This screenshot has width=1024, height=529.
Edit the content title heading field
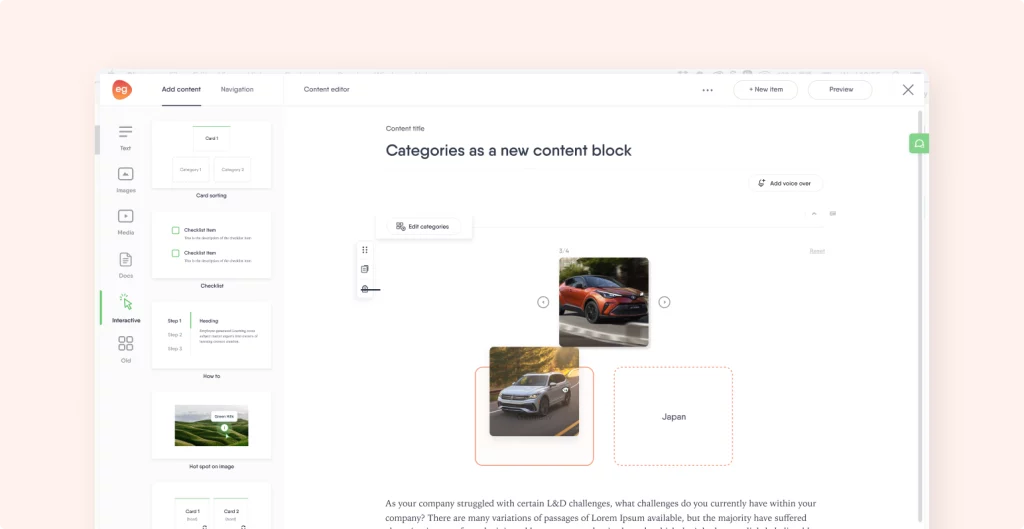pyautogui.click(x=509, y=150)
